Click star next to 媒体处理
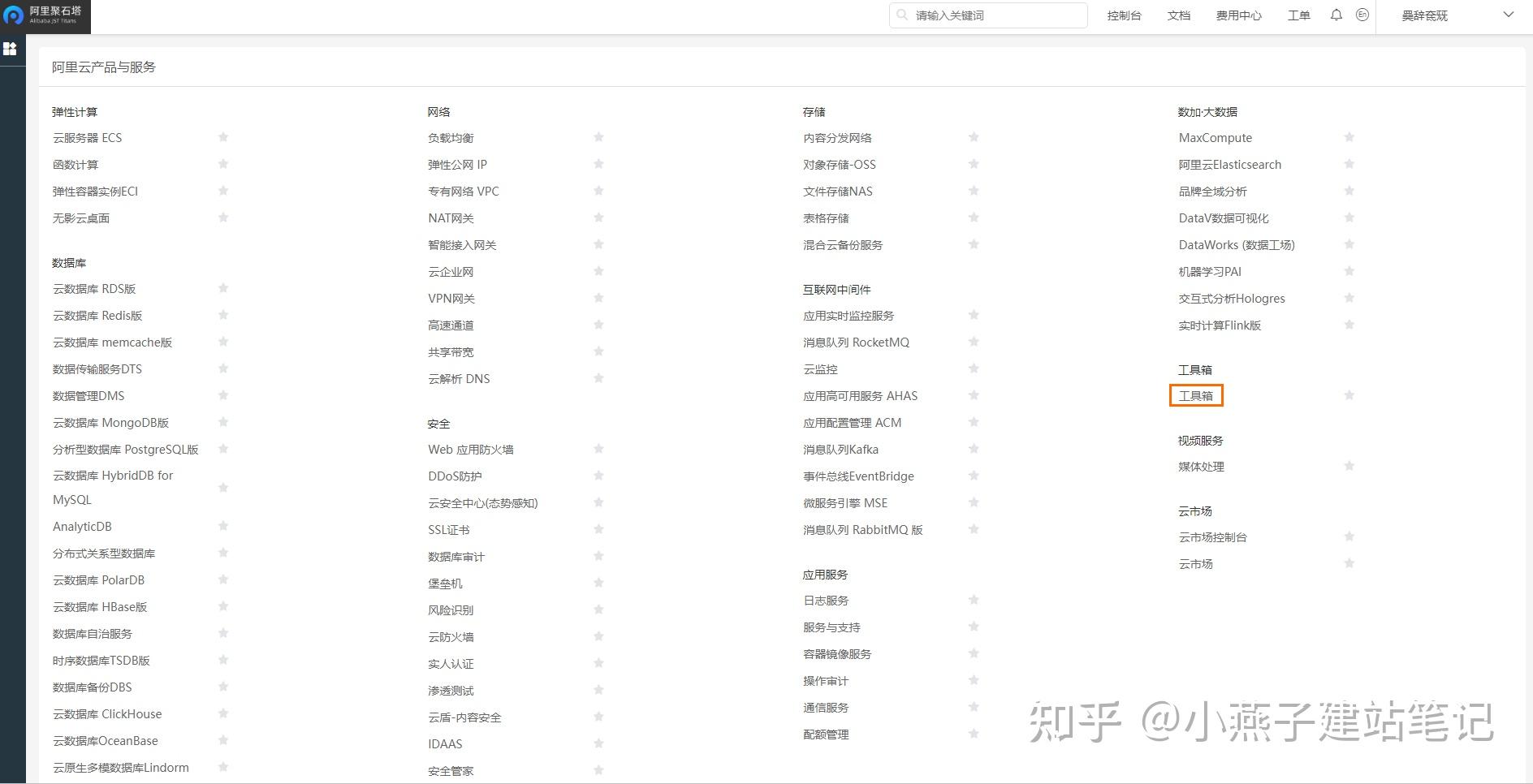The image size is (1533, 784). pos(1349,466)
